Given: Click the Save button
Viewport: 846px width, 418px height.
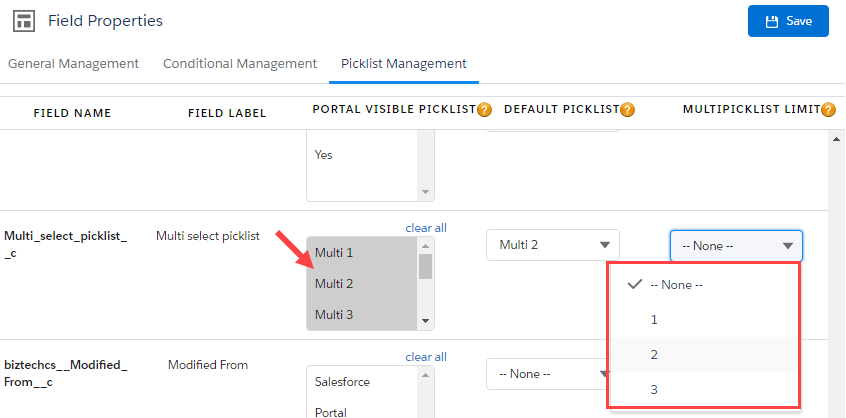Looking at the screenshot, I should [788, 21].
